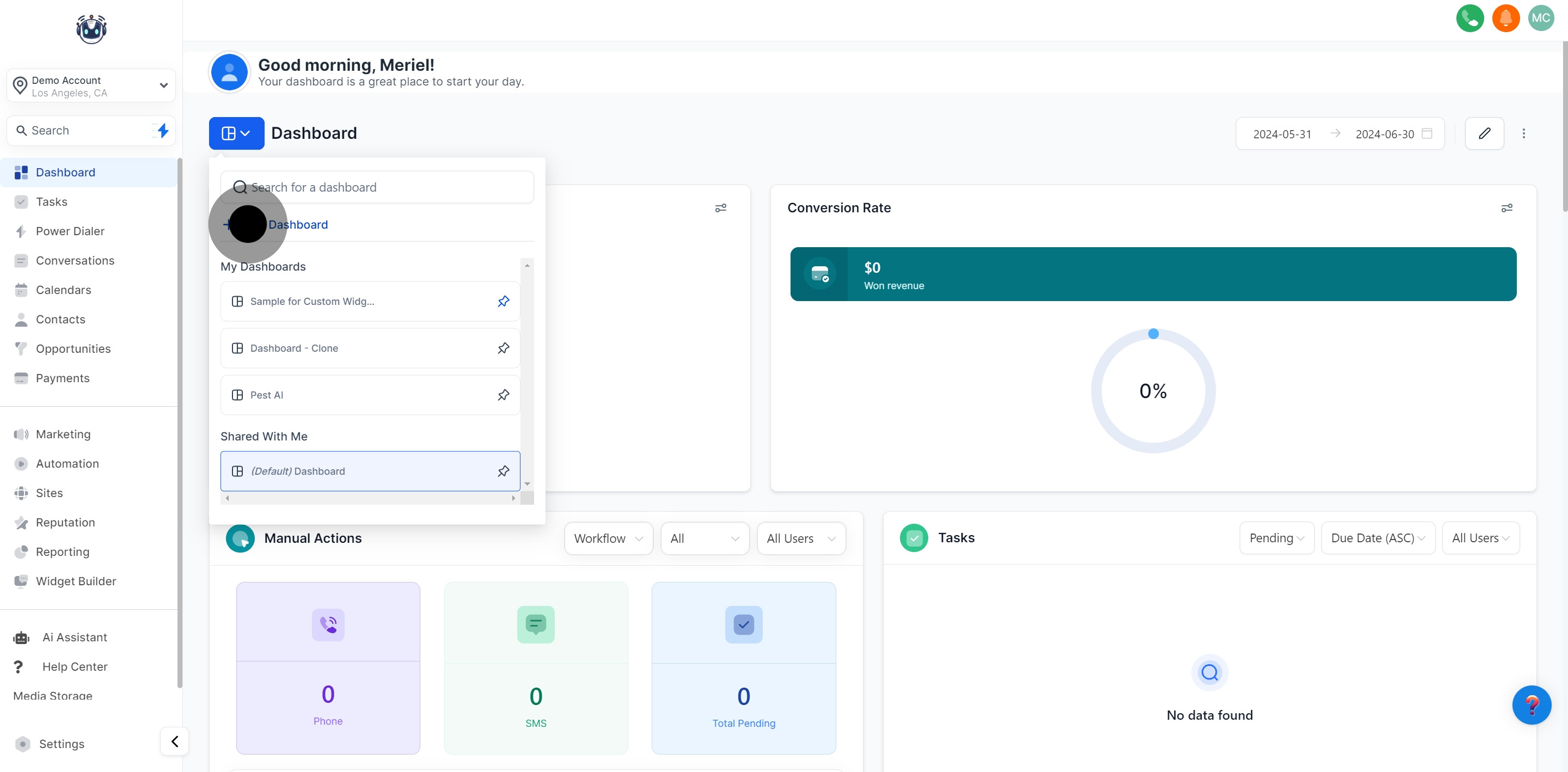Viewport: 1568px width, 772px height.
Task: Open Conversion Rate widget filter settings icon
Action: pos(1506,208)
